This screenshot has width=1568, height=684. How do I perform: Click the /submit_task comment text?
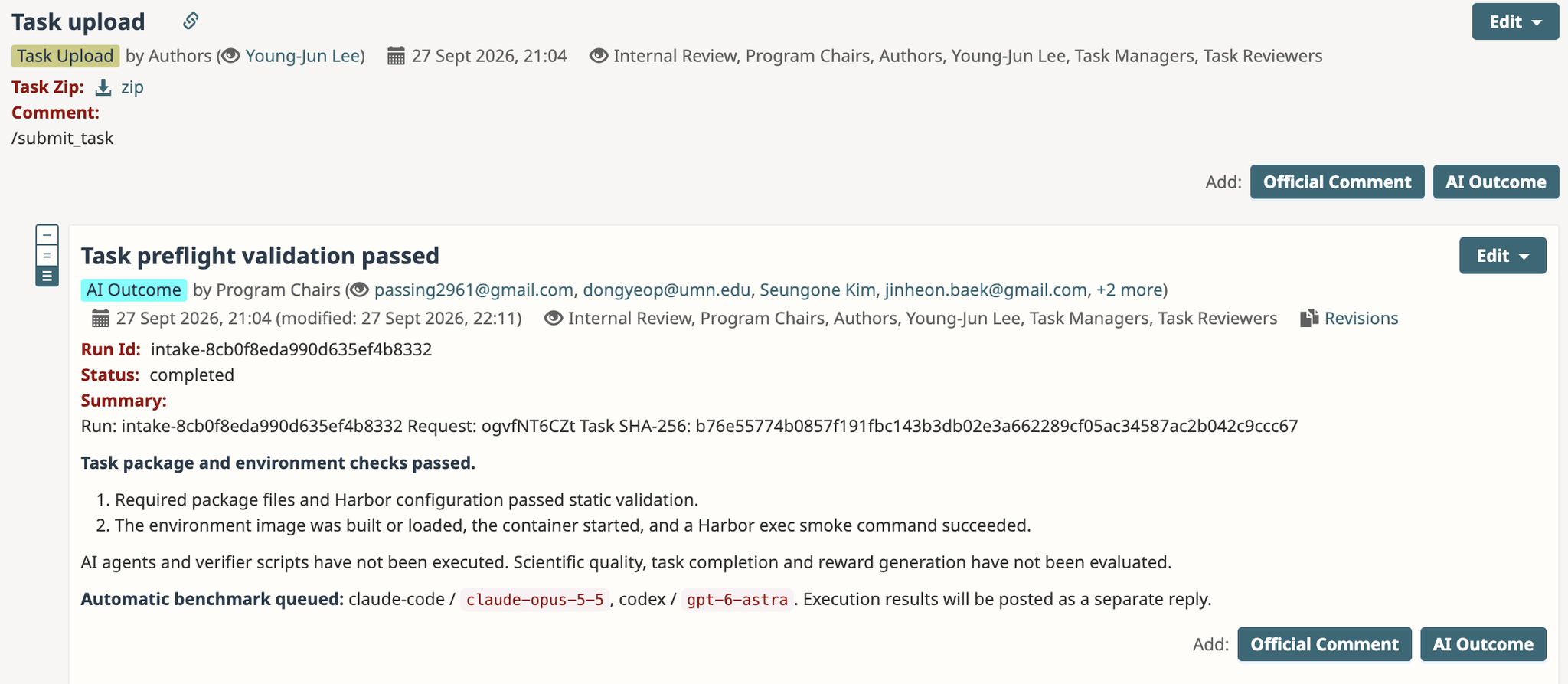[63, 139]
